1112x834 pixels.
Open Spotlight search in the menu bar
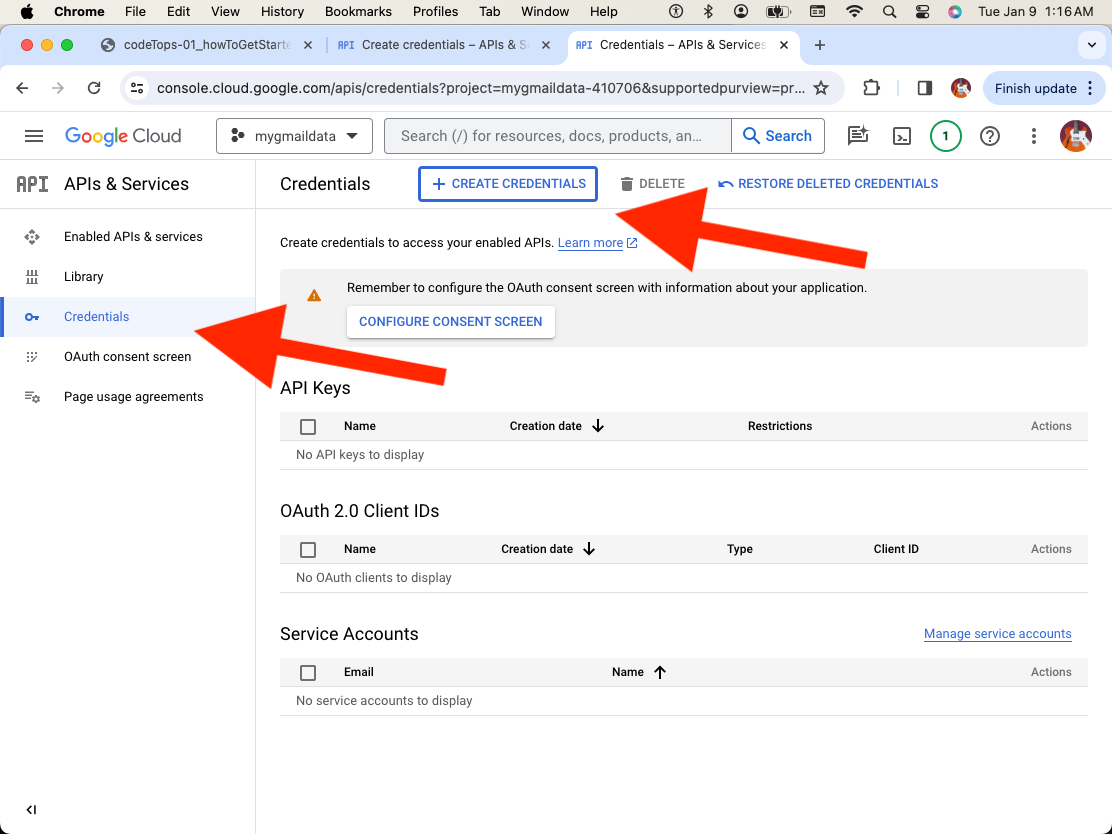point(889,11)
